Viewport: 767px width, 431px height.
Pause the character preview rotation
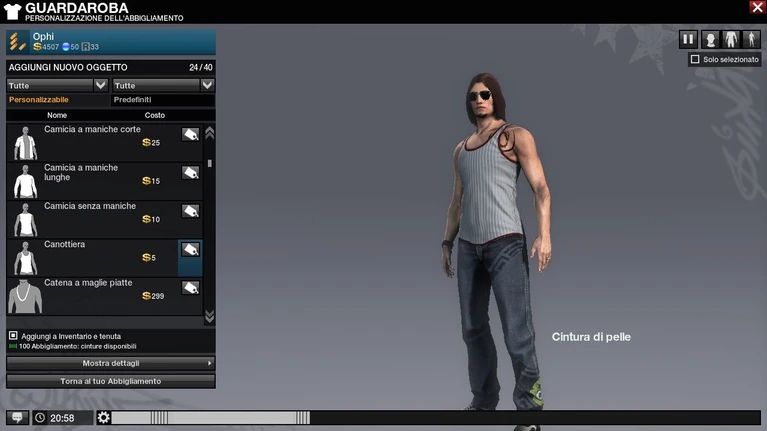(x=688, y=40)
